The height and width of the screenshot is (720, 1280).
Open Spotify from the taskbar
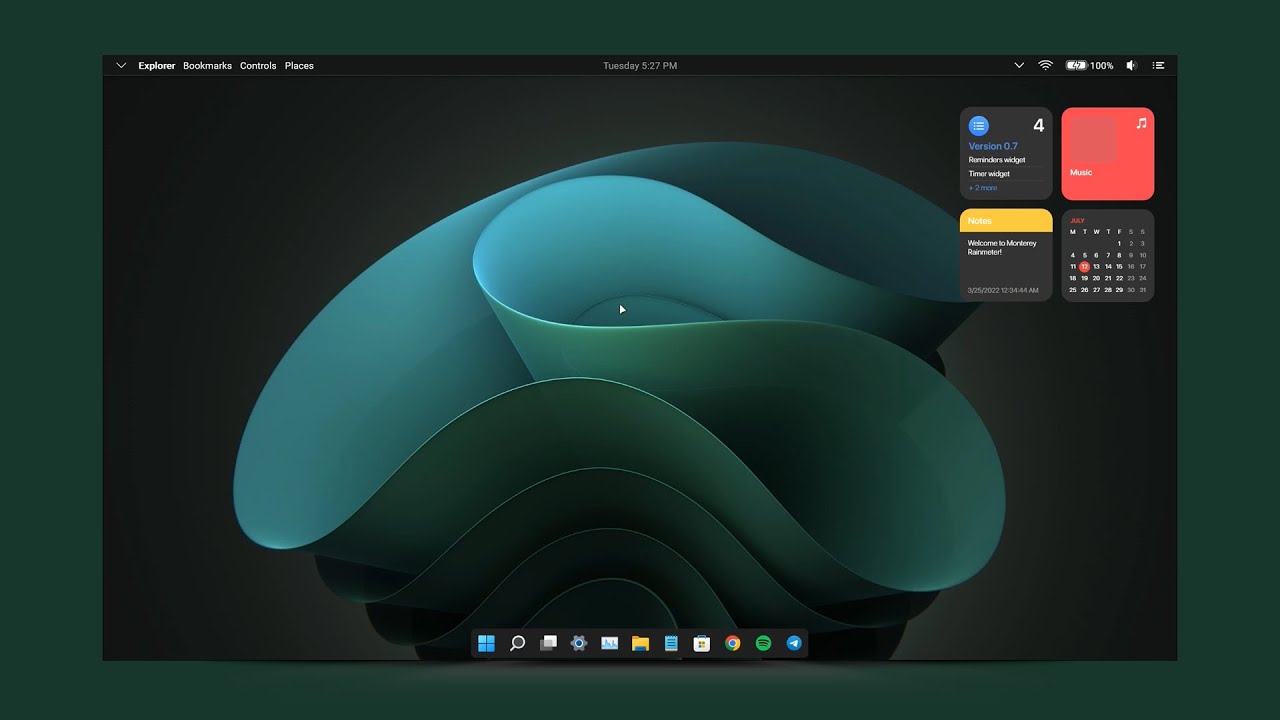tap(763, 644)
